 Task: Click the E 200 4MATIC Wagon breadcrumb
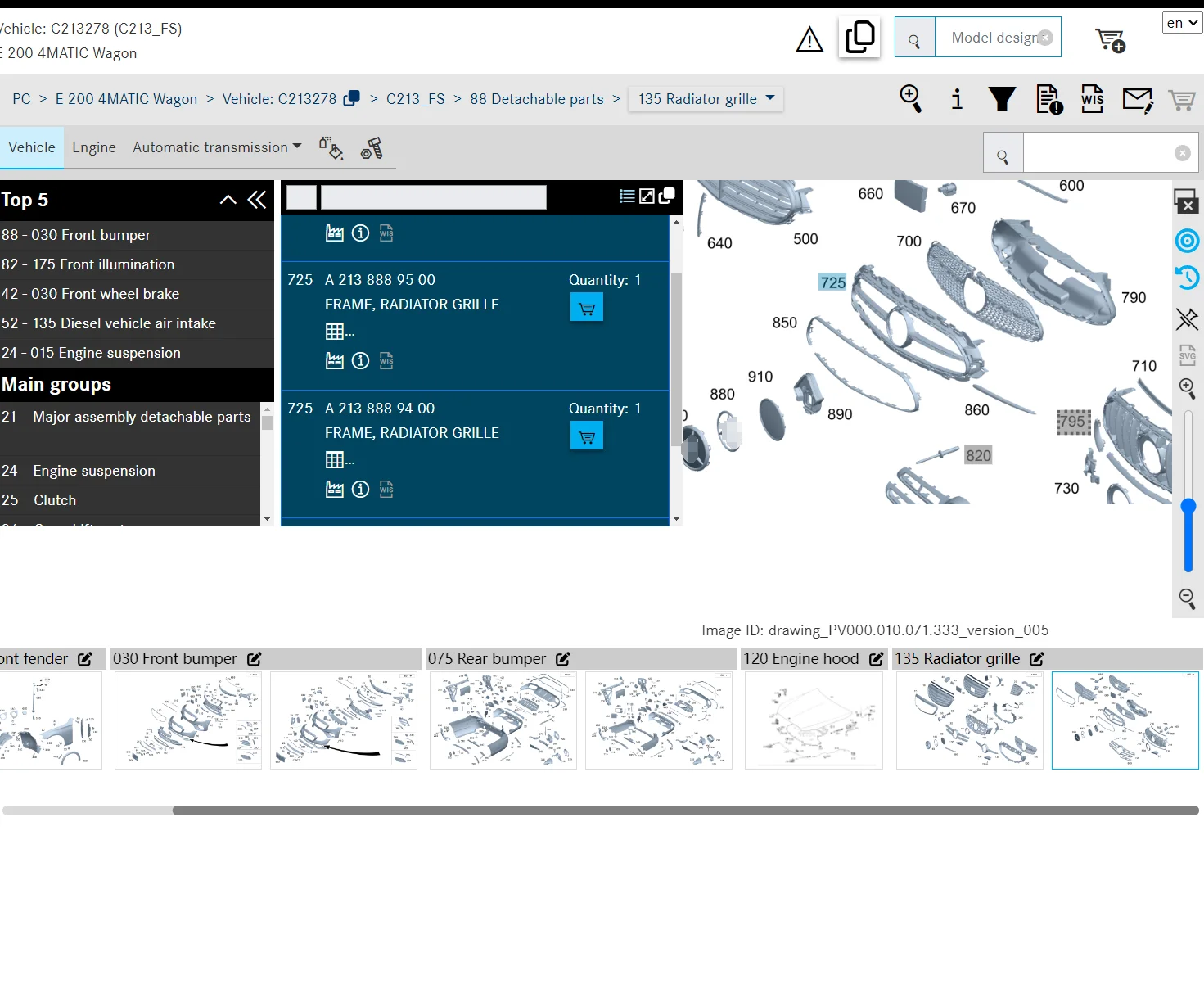point(126,99)
